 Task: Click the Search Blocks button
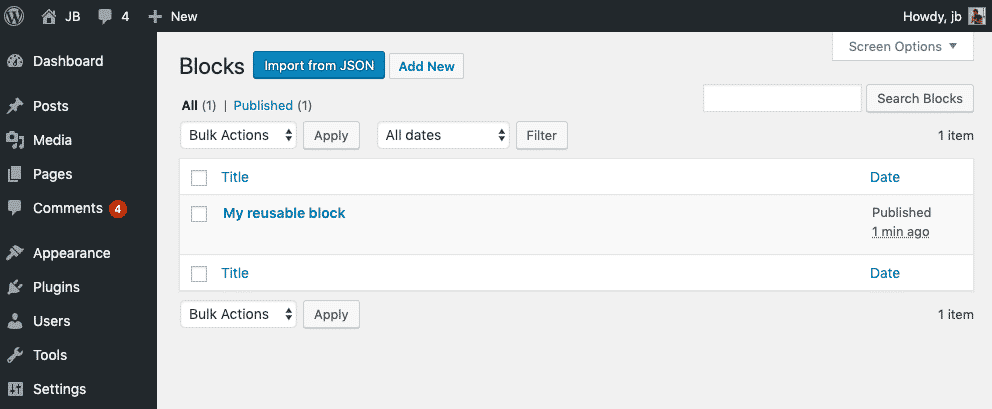tap(920, 99)
